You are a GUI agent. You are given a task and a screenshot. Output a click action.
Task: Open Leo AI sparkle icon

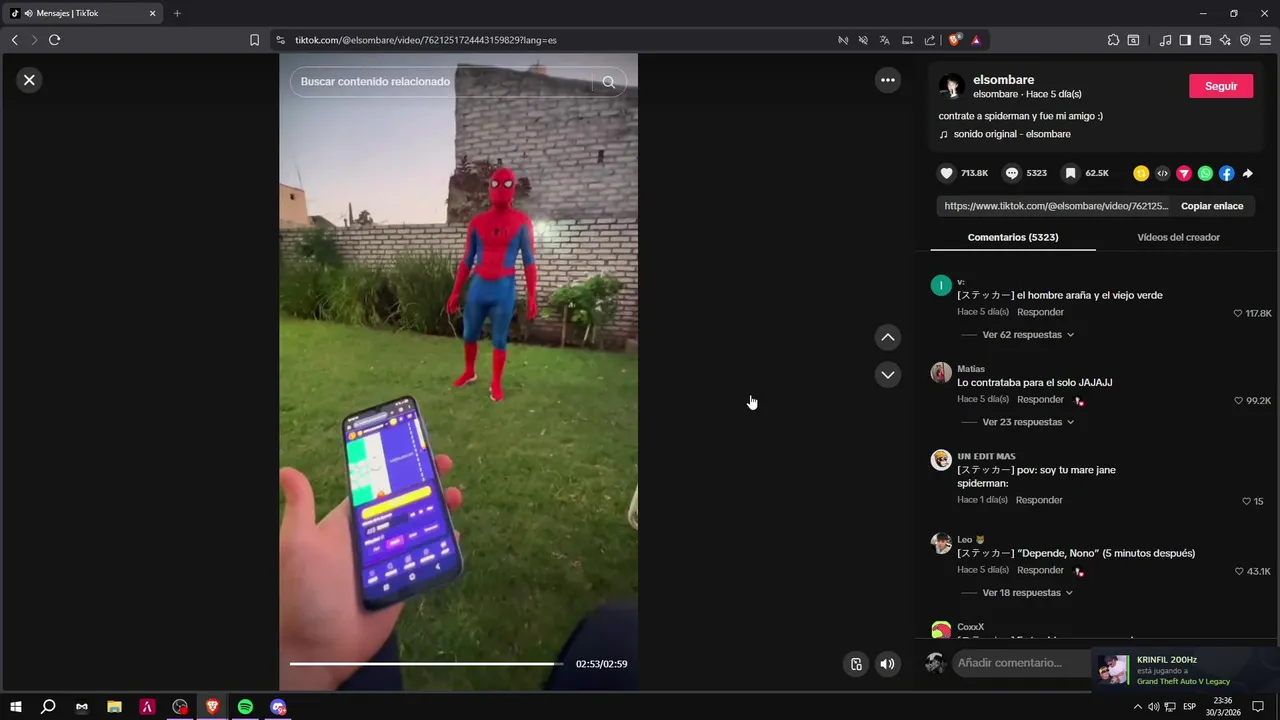pos(1225,40)
